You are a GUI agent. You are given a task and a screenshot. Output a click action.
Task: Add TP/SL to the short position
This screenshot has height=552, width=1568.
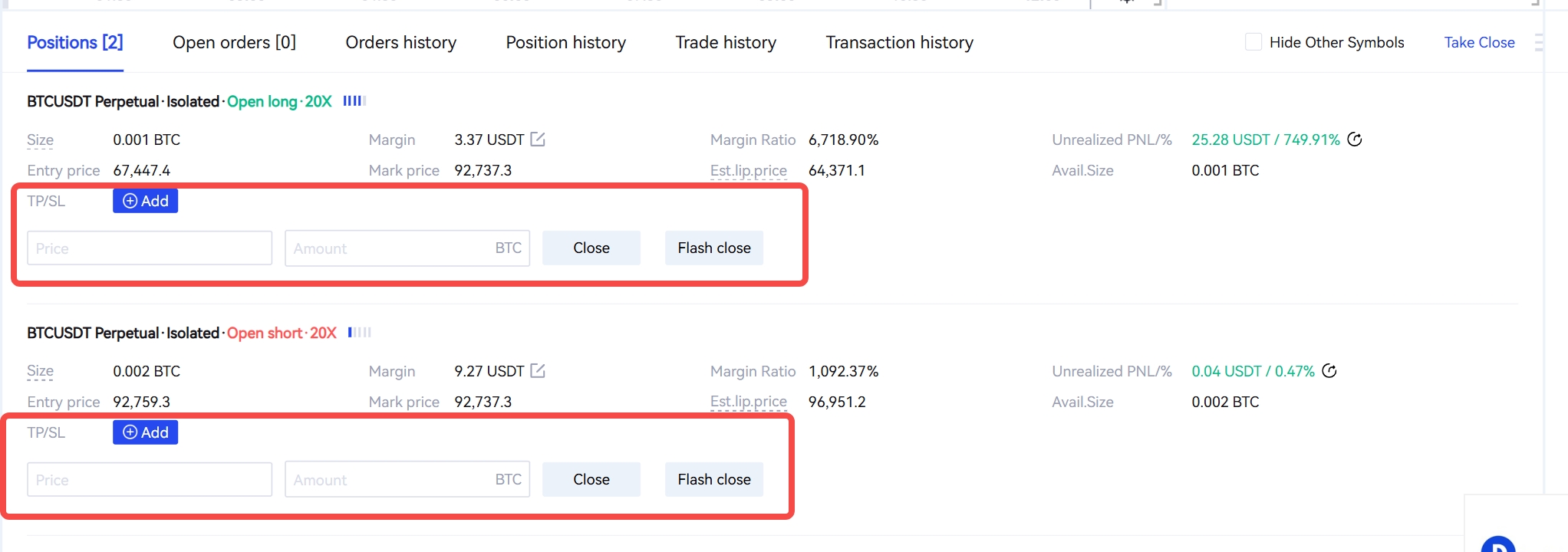point(145,432)
